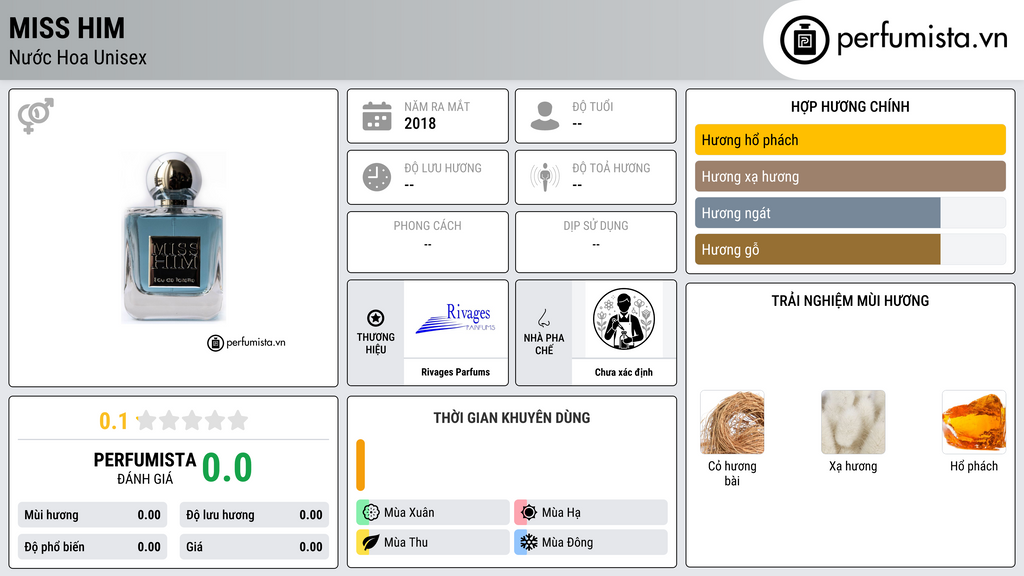This screenshot has width=1024, height=576.
Task: Click the Hương hổ phách accord bar
Action: pos(850,140)
